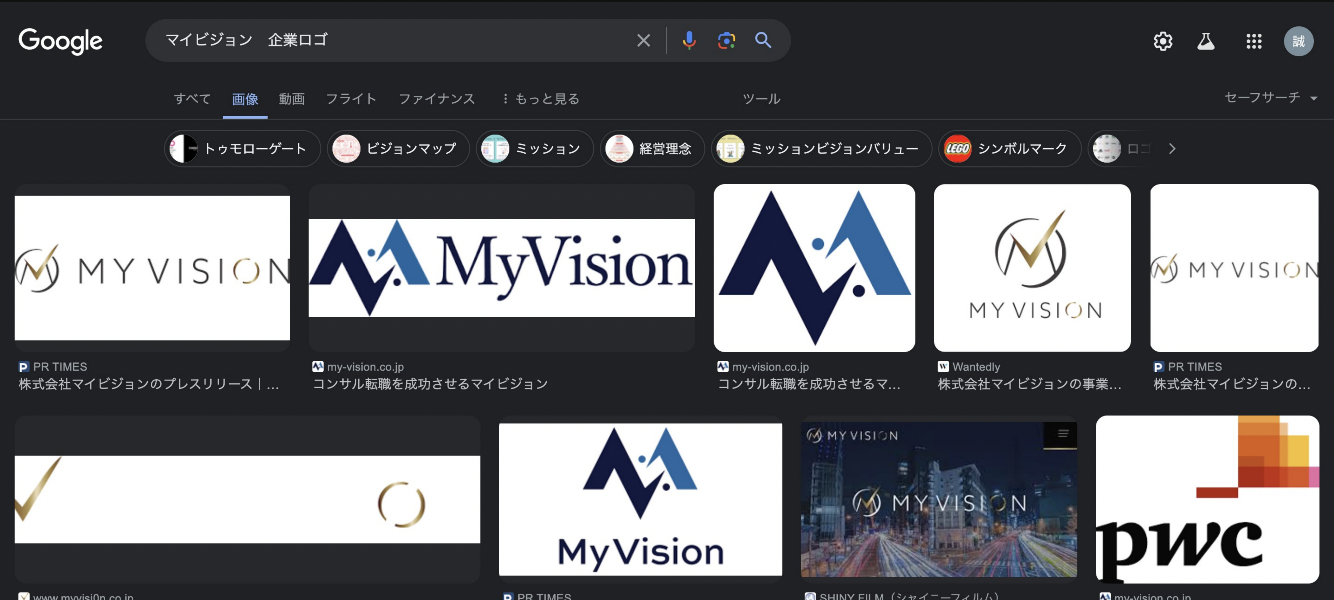Open the Google account avatar

(1299, 41)
